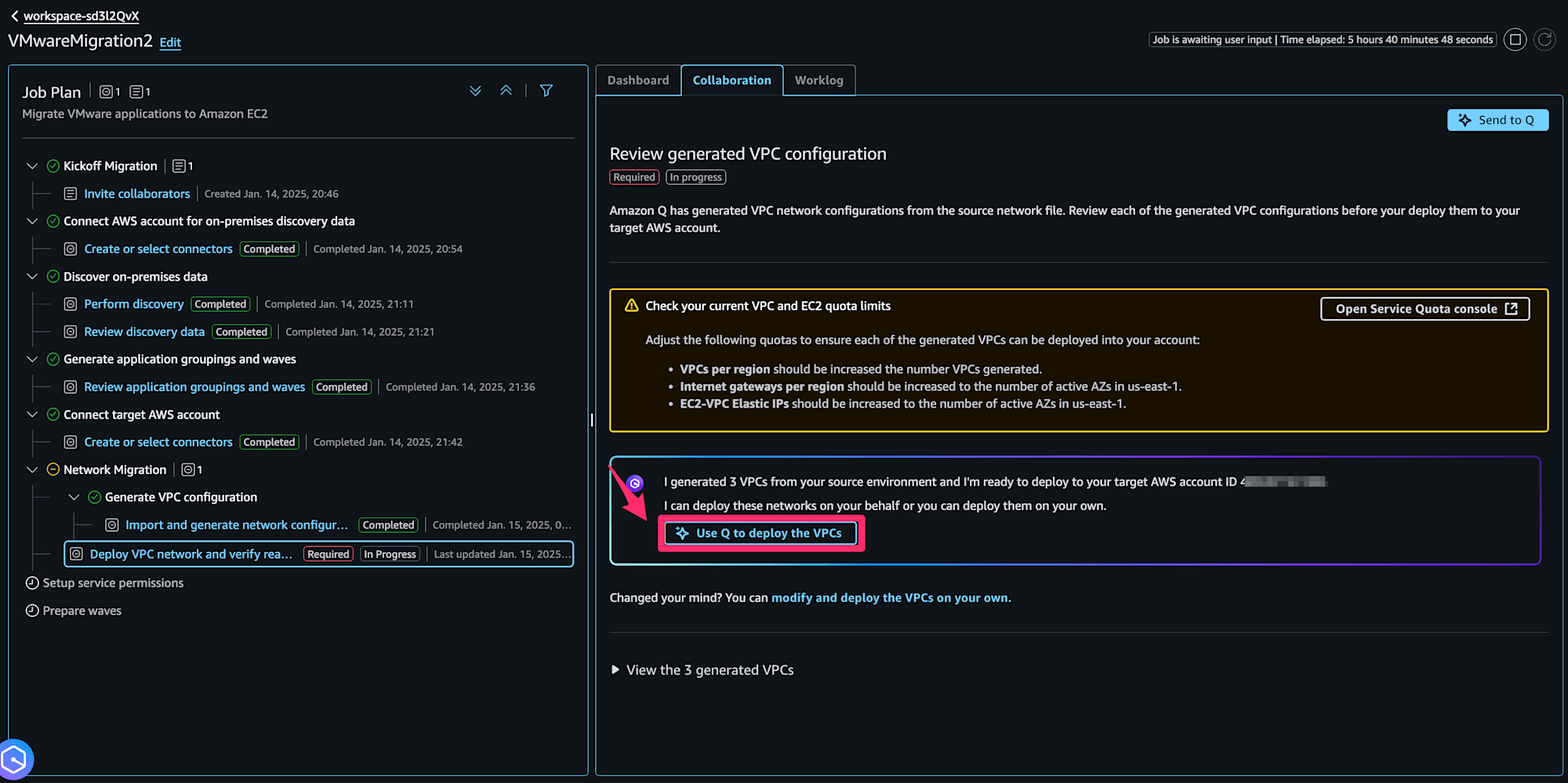Collapse Connect AWS account for on-premises discovery data

click(x=32, y=221)
